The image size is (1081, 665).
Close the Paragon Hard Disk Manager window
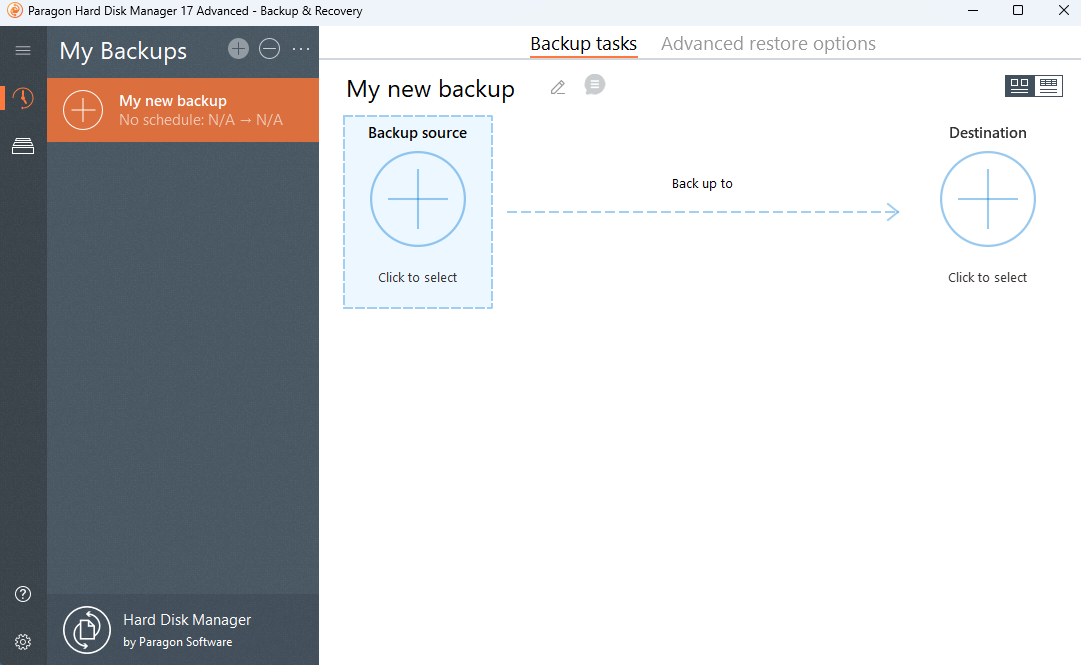point(1064,10)
